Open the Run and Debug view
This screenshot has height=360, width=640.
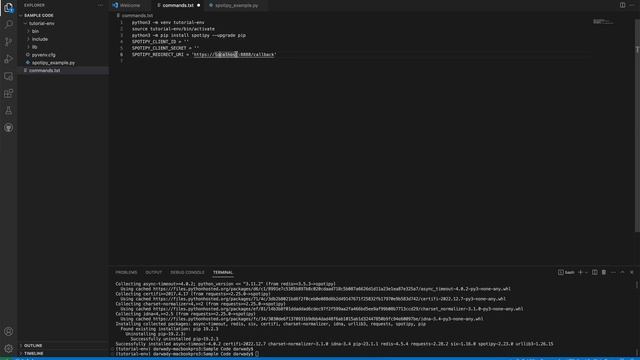point(8,59)
